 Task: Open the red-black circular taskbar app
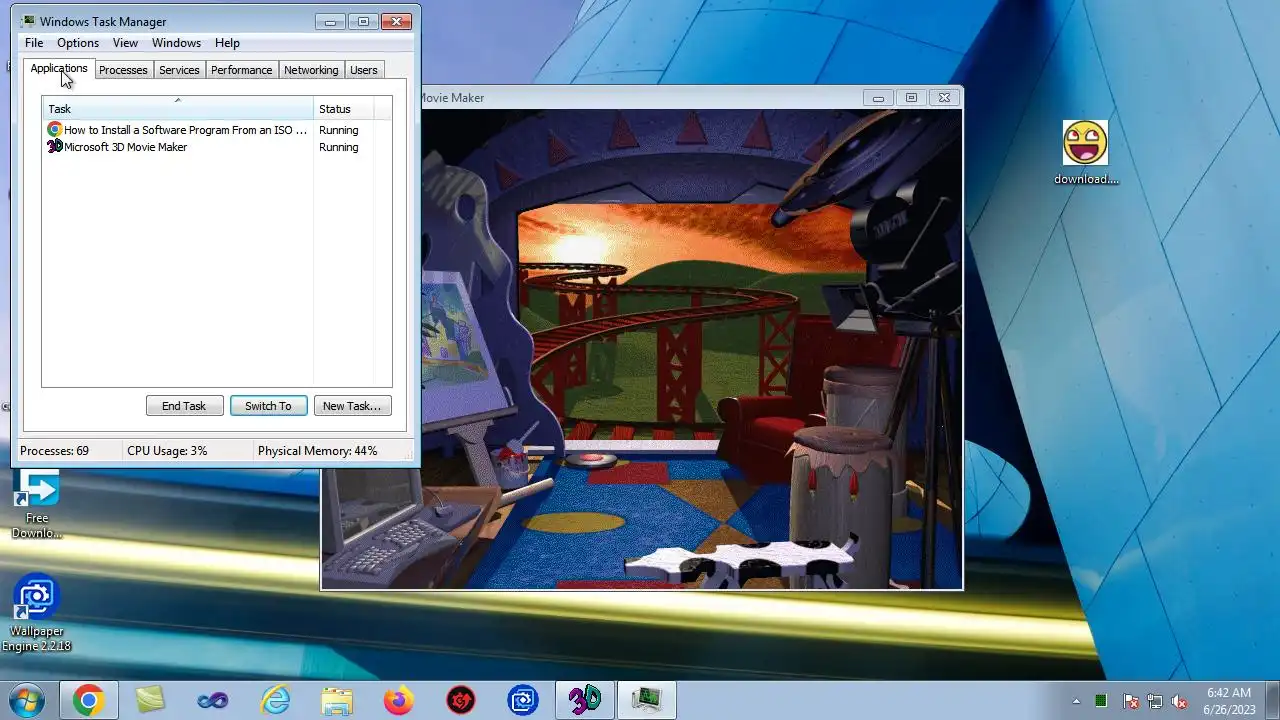pos(460,700)
